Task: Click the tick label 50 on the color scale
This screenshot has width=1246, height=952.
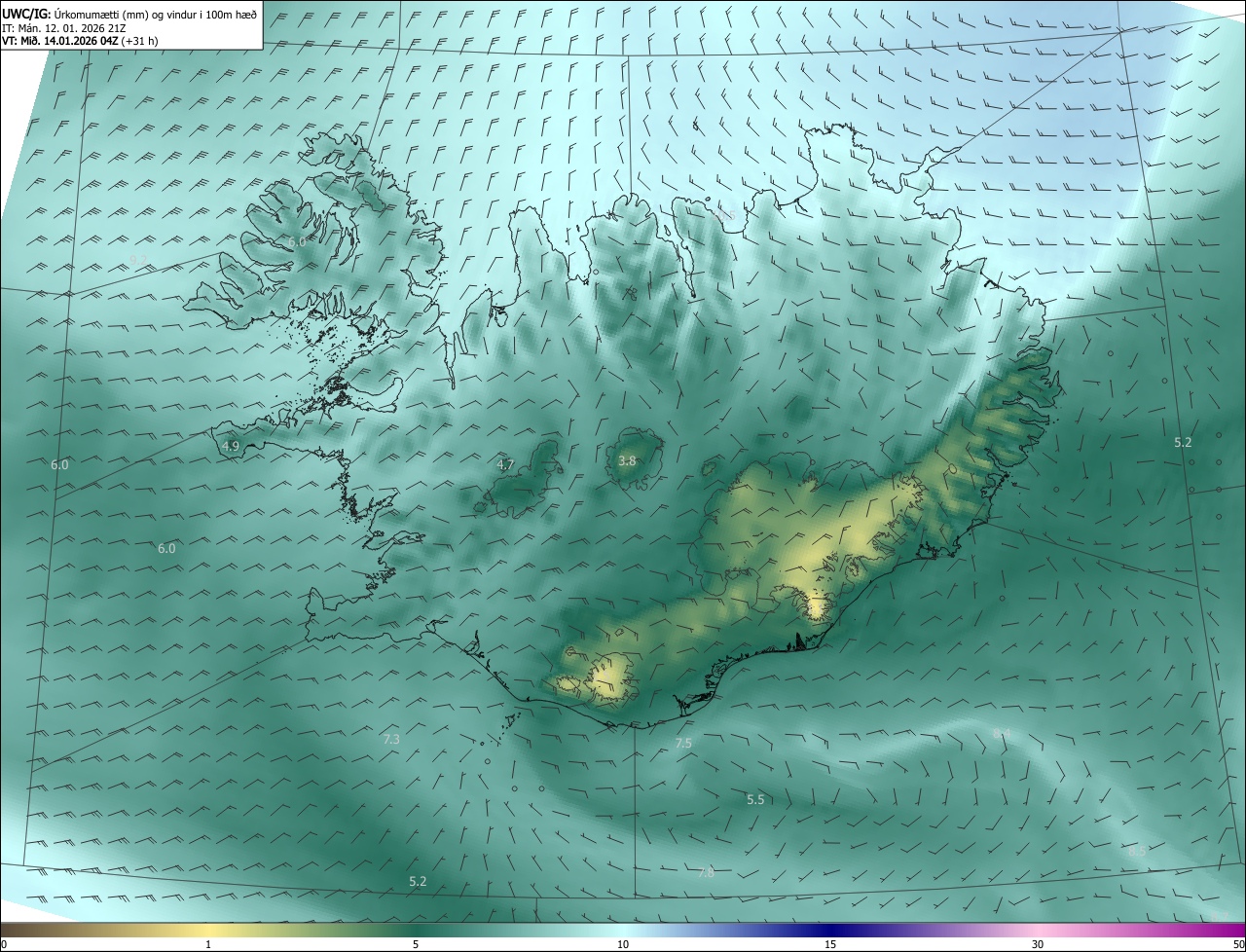Action: click(1238, 944)
